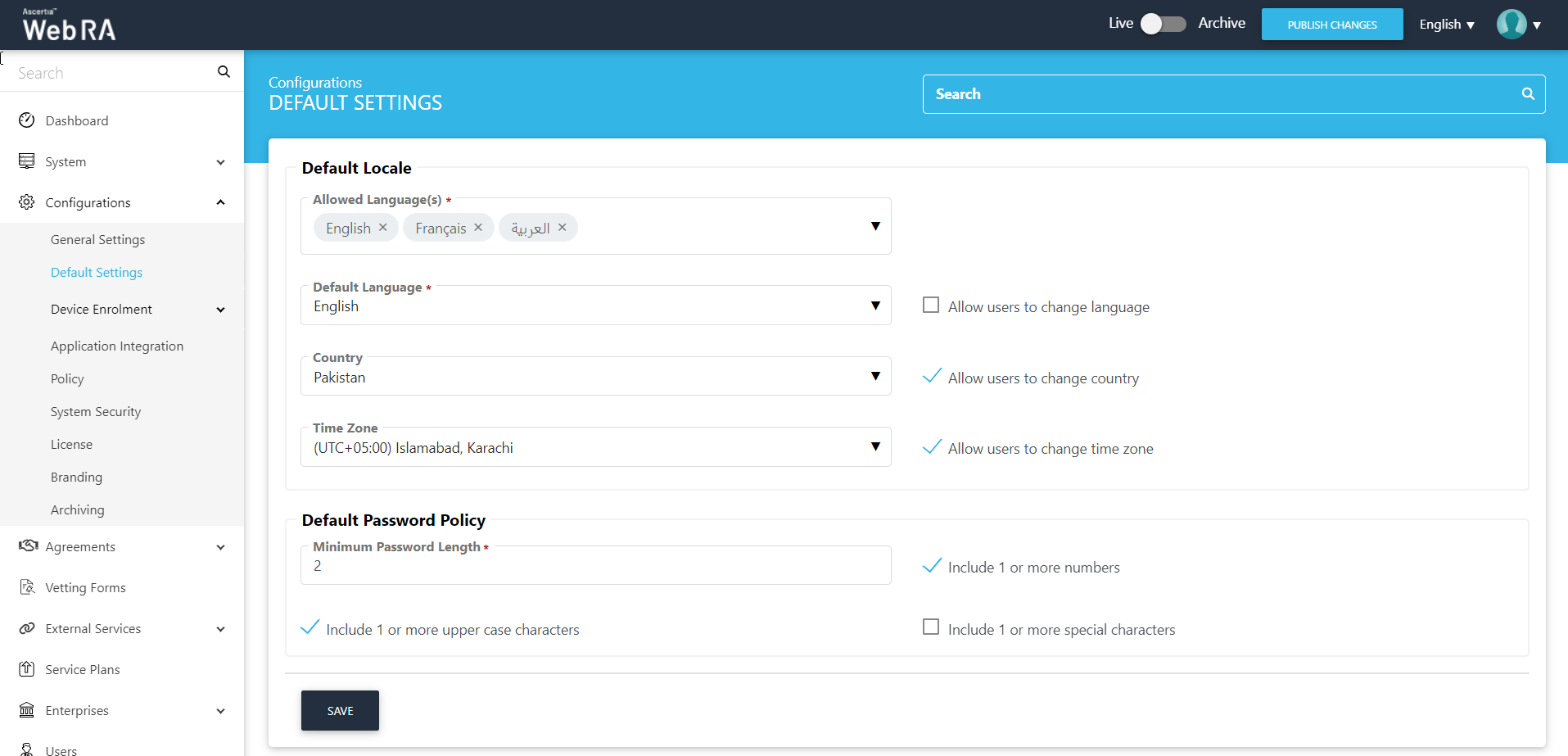This screenshot has width=1568, height=756.
Task: Click the Configurations gear icon
Action: [27, 201]
